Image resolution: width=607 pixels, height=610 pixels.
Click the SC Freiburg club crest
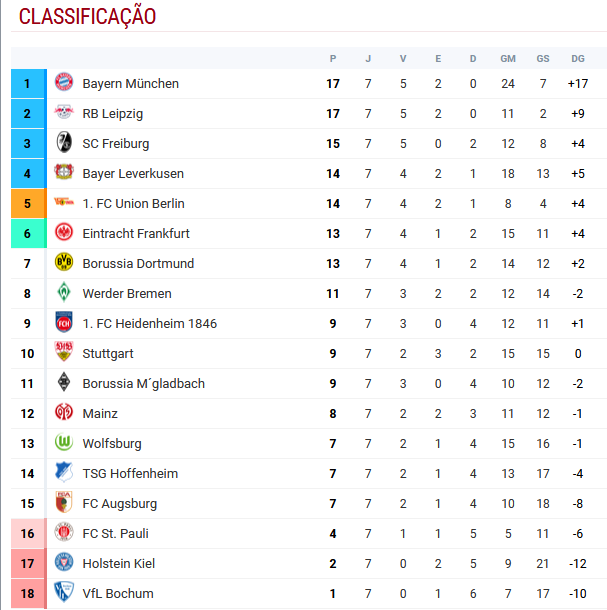(64, 142)
